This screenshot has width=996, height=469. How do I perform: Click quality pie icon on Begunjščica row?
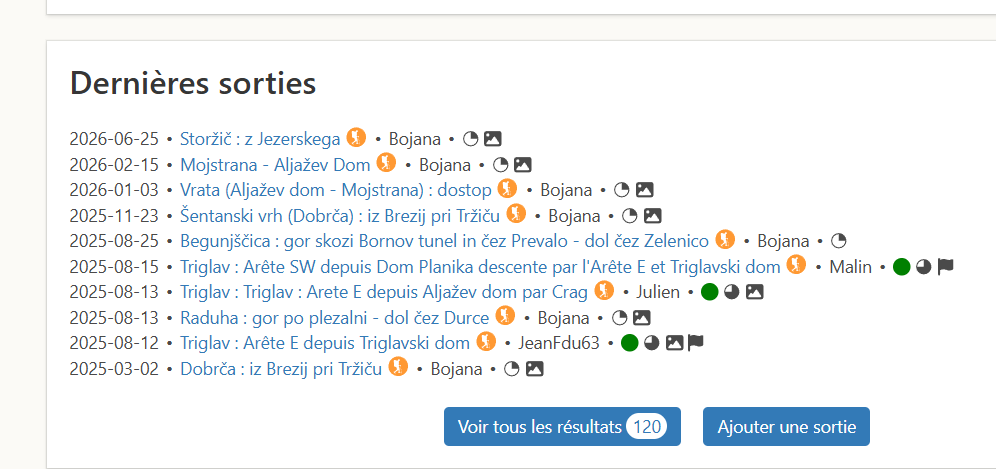coord(839,241)
